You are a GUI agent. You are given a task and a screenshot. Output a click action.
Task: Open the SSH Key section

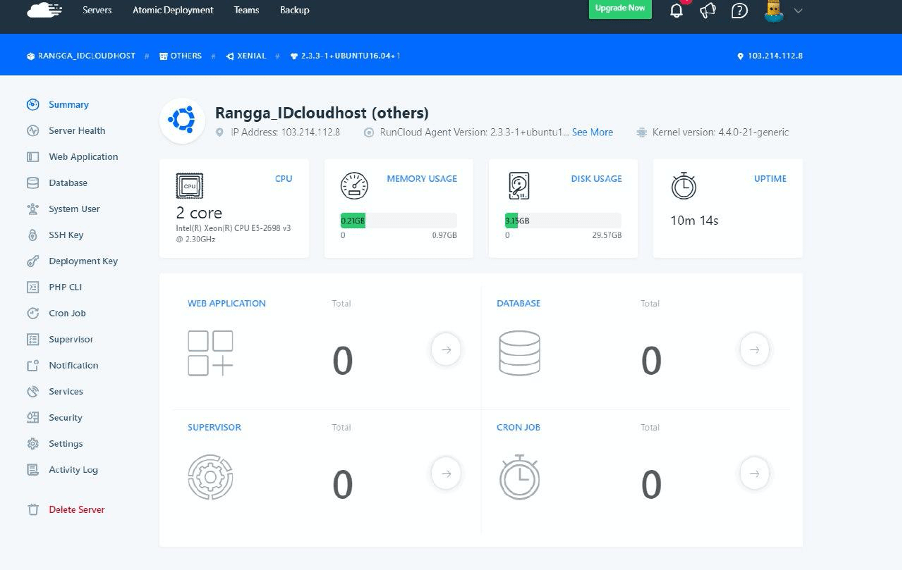(66, 235)
